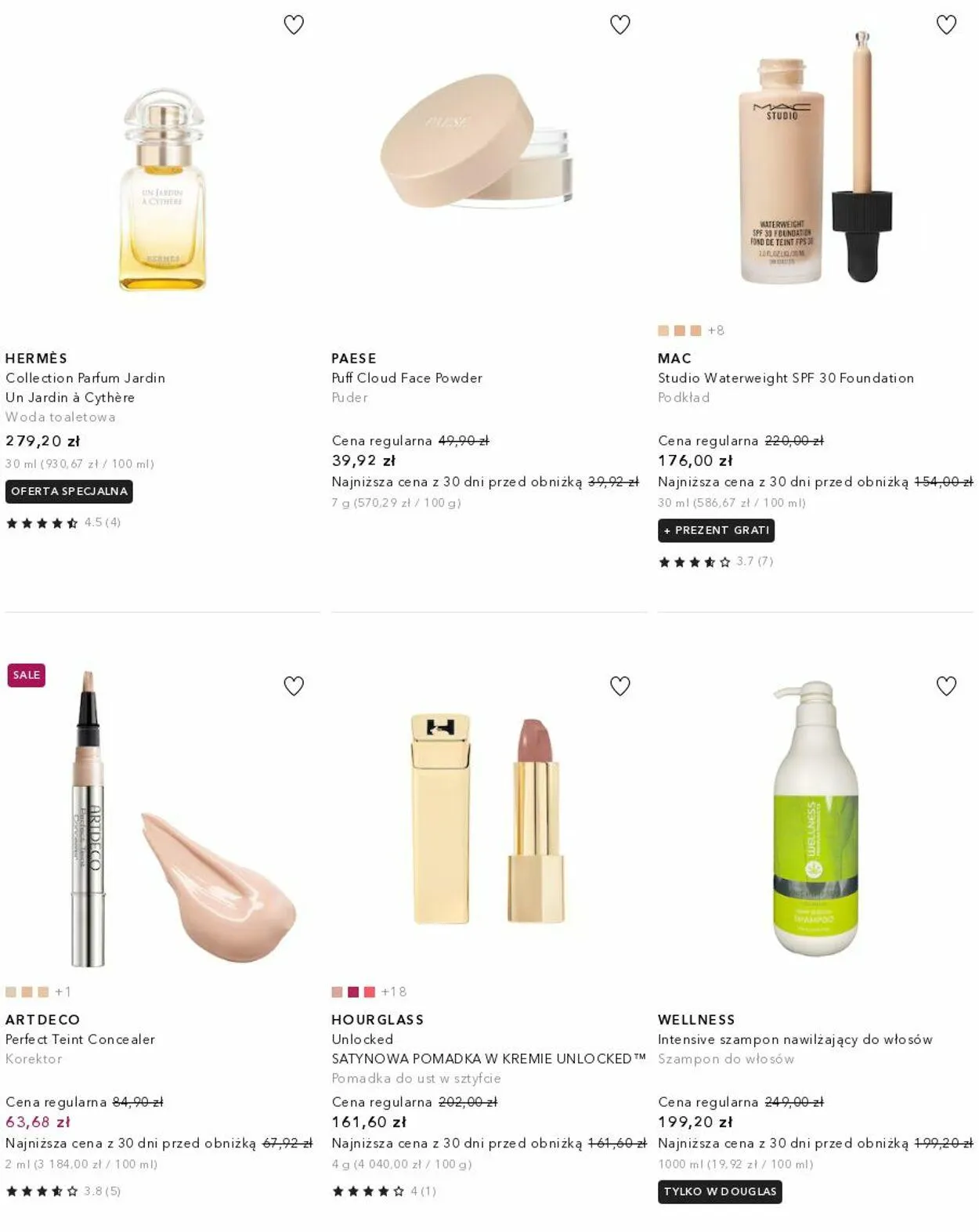Click the + PREZENT GRATIS badge
This screenshot has height=1232, width=979.
pos(716,530)
